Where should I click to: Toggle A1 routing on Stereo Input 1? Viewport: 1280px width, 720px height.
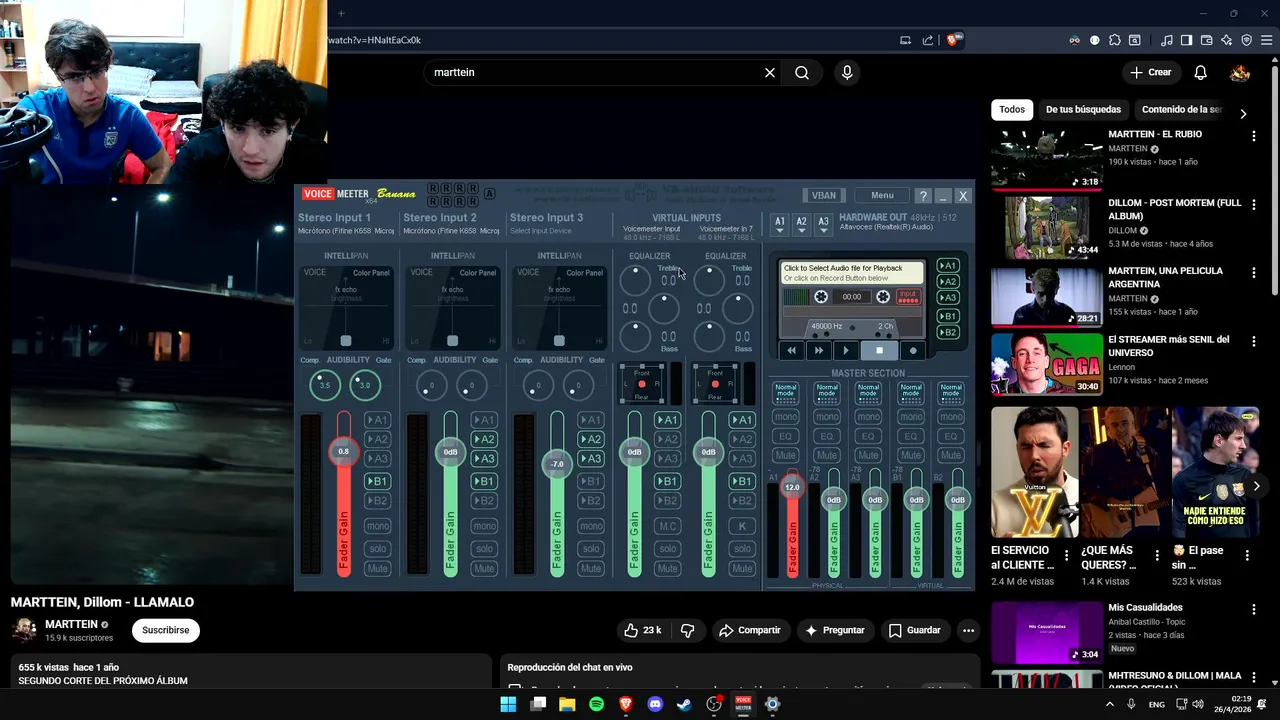click(377, 420)
